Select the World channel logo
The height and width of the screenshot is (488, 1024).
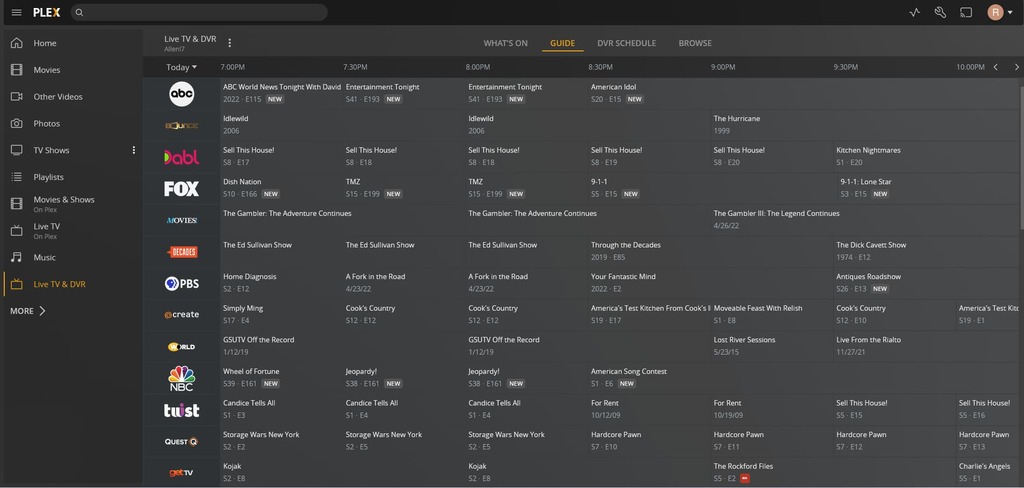click(182, 347)
